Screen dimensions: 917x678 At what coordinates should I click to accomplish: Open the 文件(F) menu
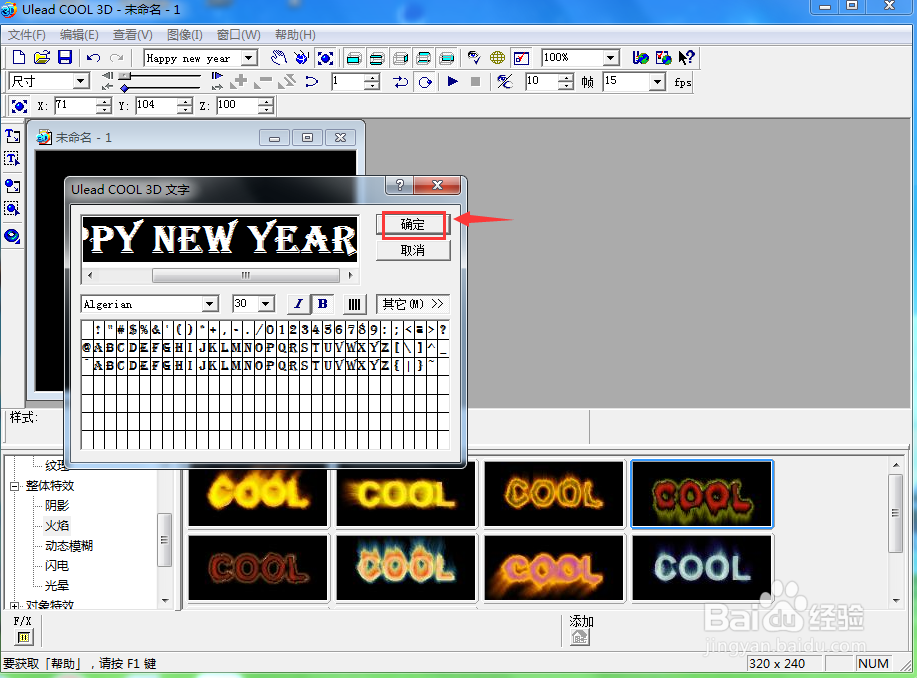click(26, 35)
